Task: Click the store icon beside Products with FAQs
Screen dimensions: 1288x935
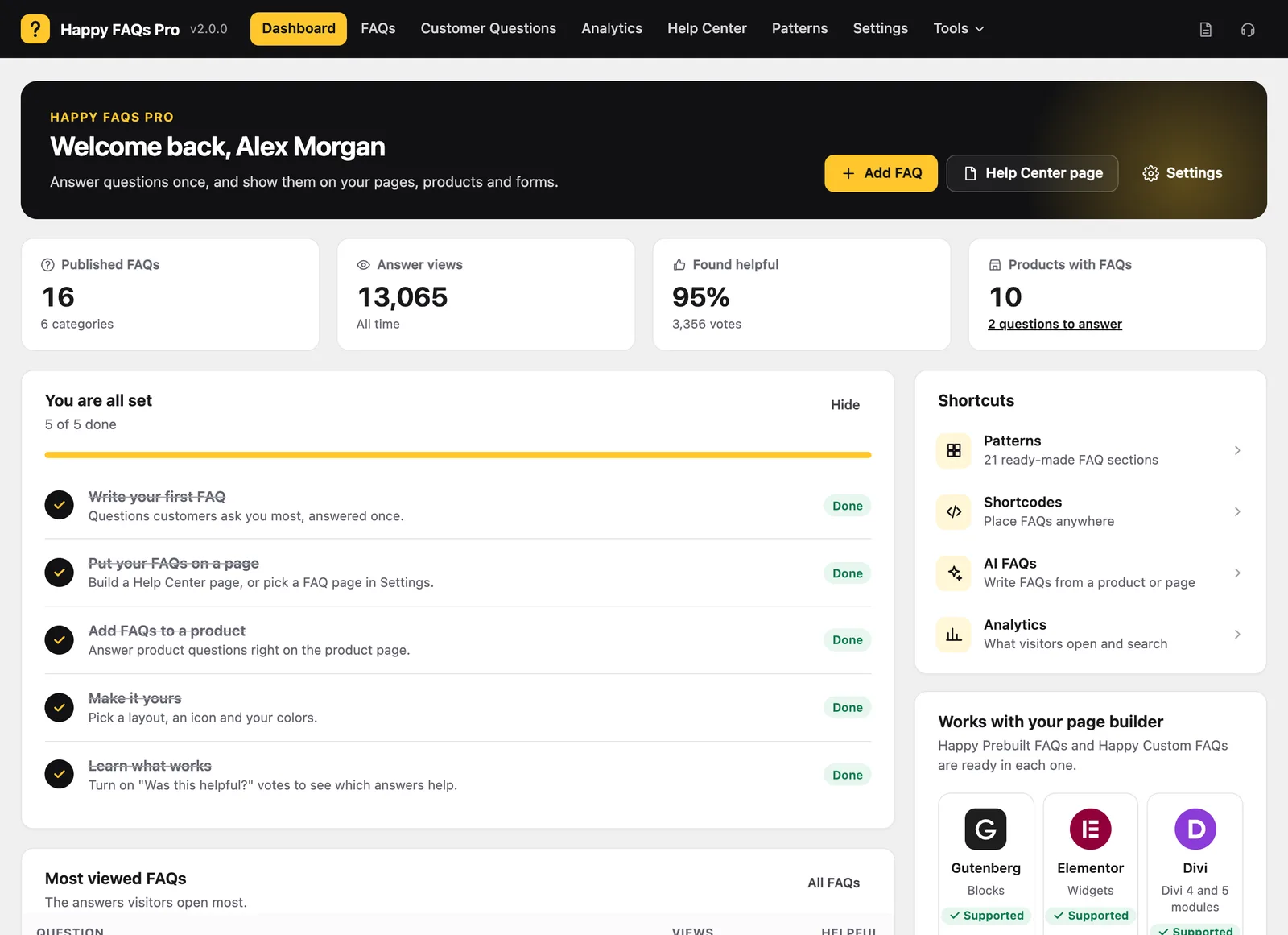Action: [995, 265]
